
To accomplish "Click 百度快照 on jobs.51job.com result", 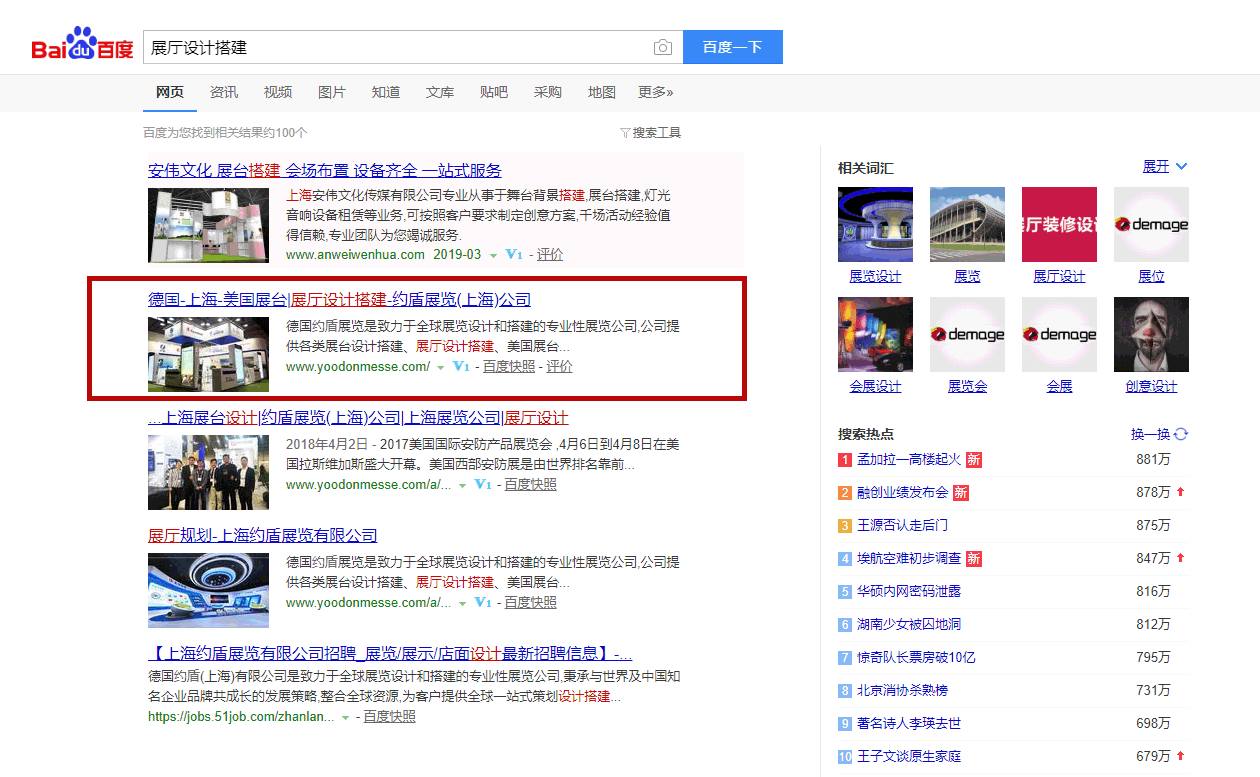I will point(390,717).
